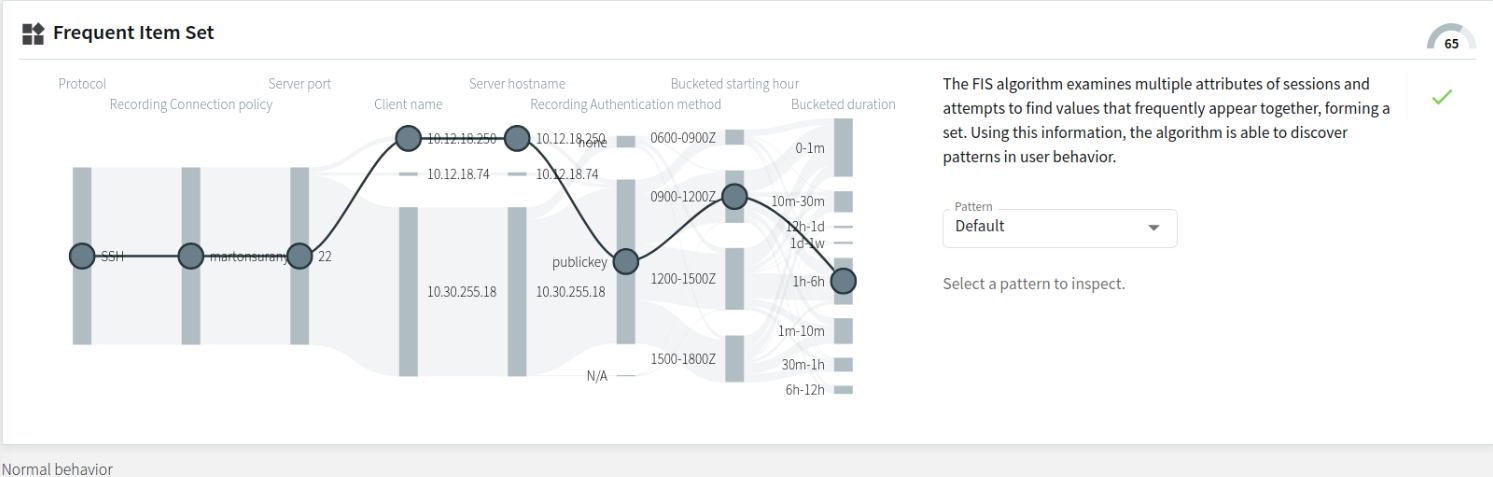
Task: Click the 6h-12h duration bar
Action: [843, 389]
